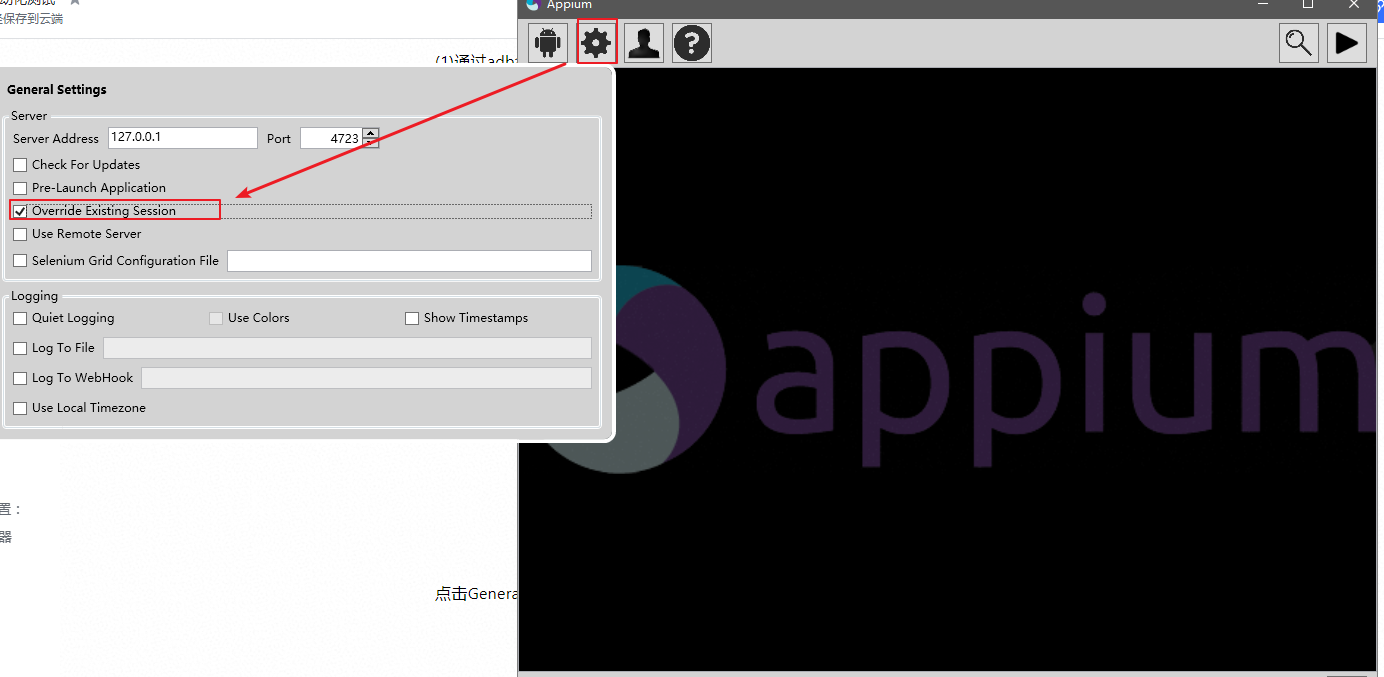The image size is (1384, 677).
Task: Enable Use Remote Server checkbox
Action: [20, 234]
